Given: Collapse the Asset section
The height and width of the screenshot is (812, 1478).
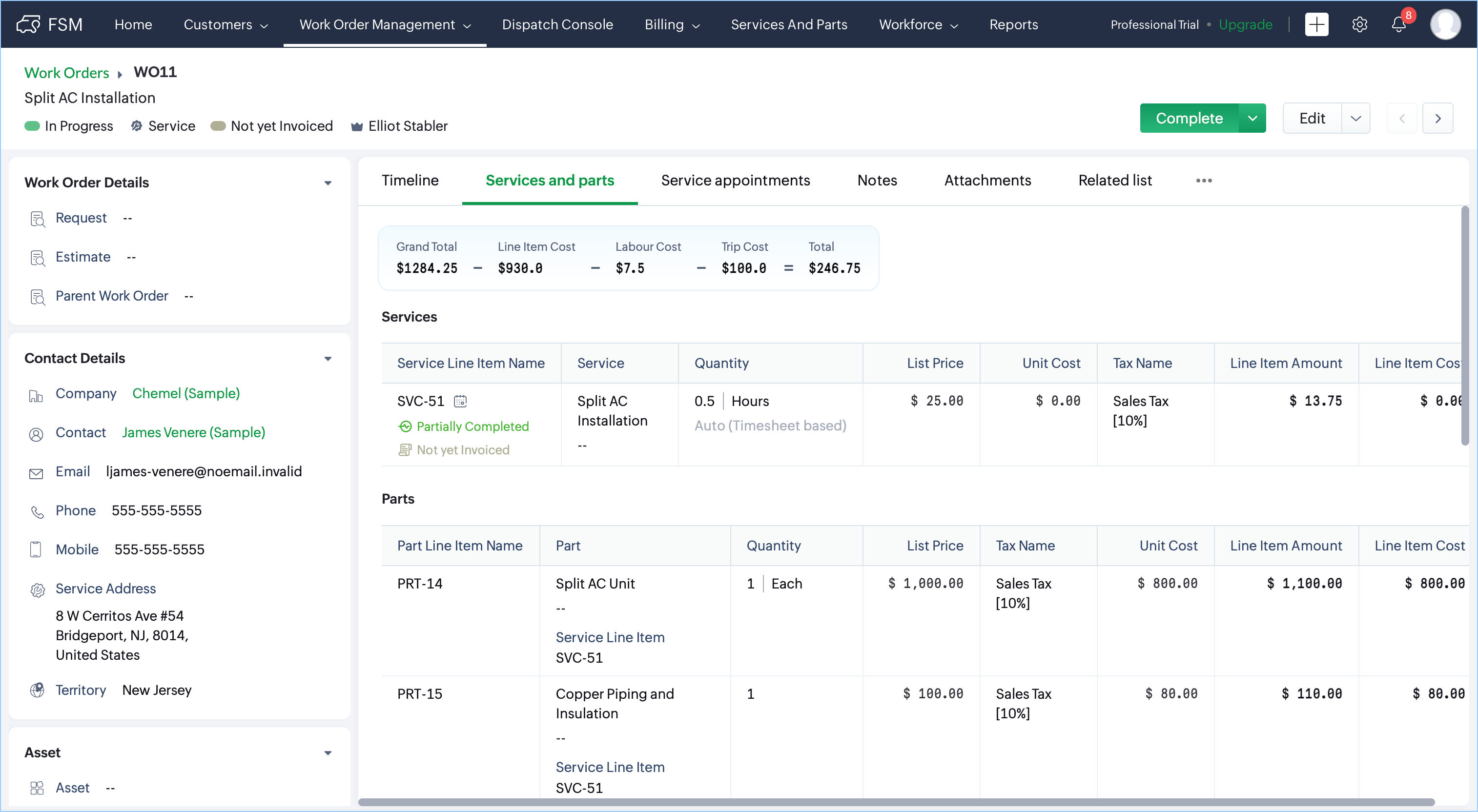Looking at the screenshot, I should point(328,753).
